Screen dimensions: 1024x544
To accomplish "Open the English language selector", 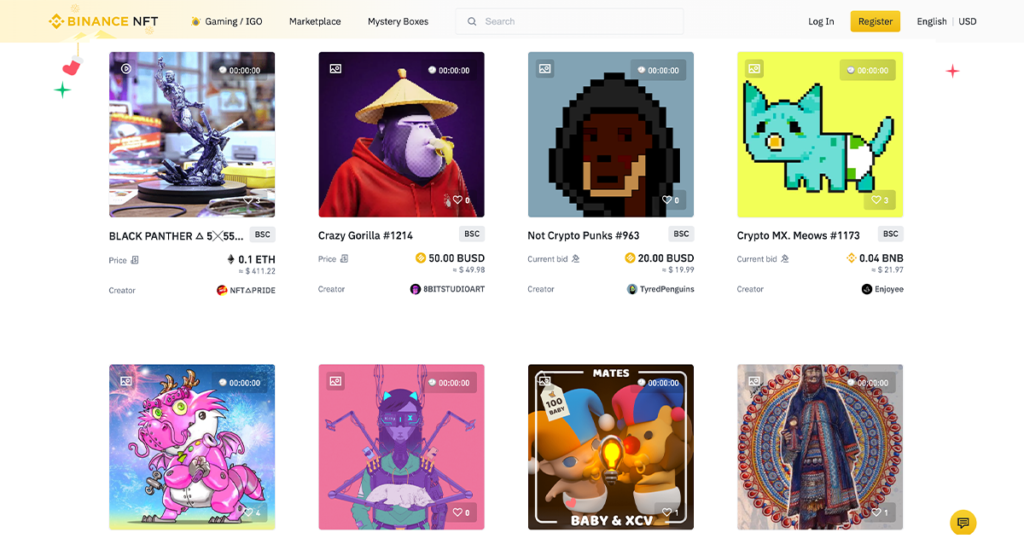I will pos(931,22).
